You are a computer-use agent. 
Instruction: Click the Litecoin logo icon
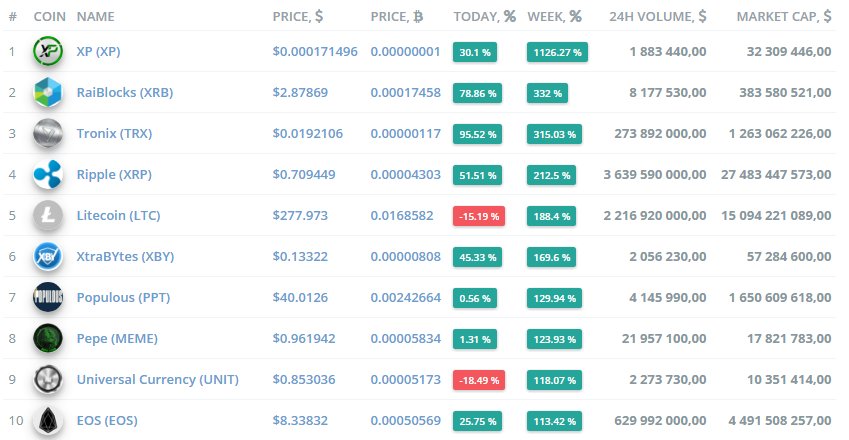48,215
